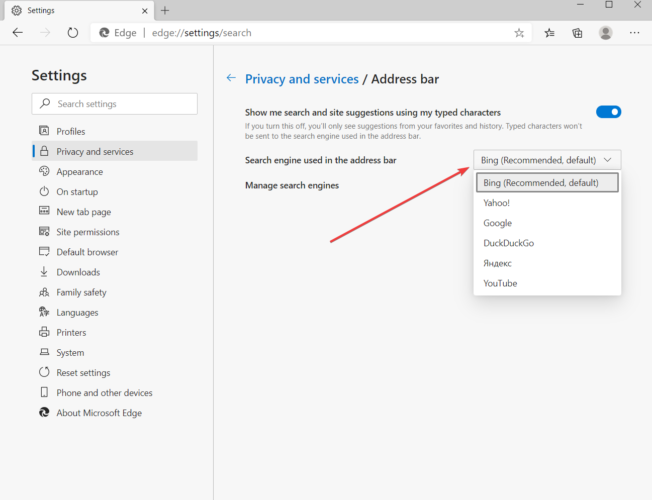
Task: Click the blue back arrow beside Privacy and services
Action: [x=231, y=78]
